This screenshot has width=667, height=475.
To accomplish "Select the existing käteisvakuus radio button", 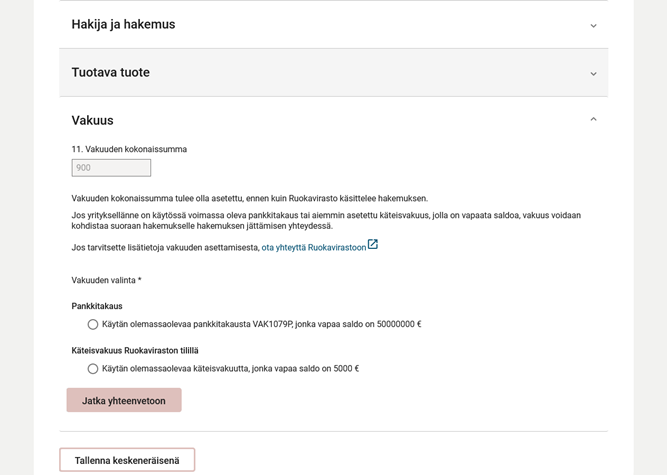I will [93, 369].
